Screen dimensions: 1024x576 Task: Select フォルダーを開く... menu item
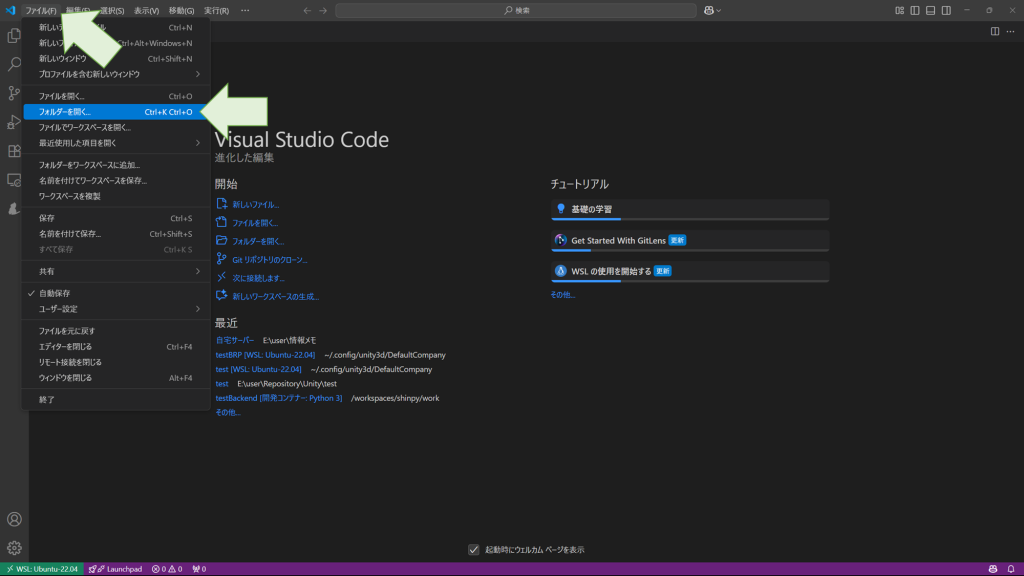tap(116, 112)
